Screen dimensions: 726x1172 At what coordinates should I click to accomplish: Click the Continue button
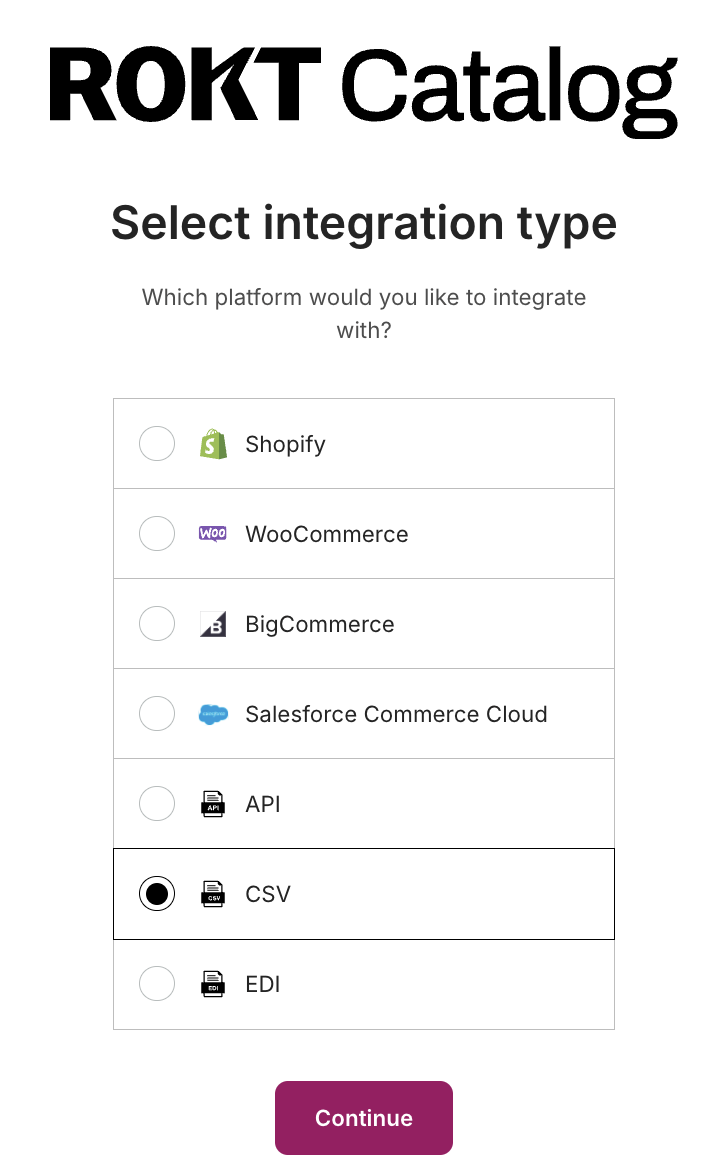pos(363,1118)
